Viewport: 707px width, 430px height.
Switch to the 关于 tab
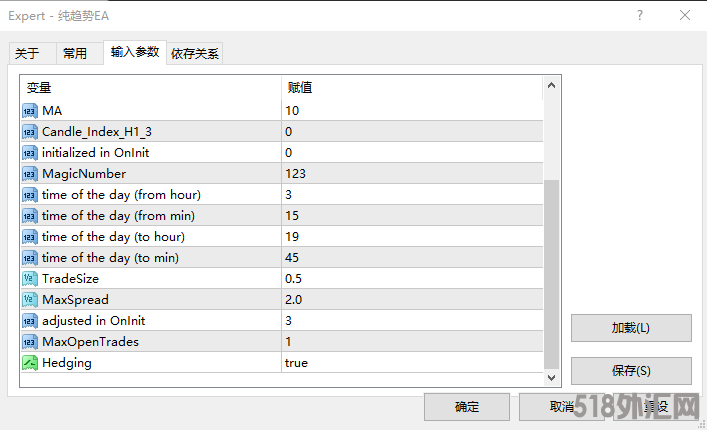[27, 54]
